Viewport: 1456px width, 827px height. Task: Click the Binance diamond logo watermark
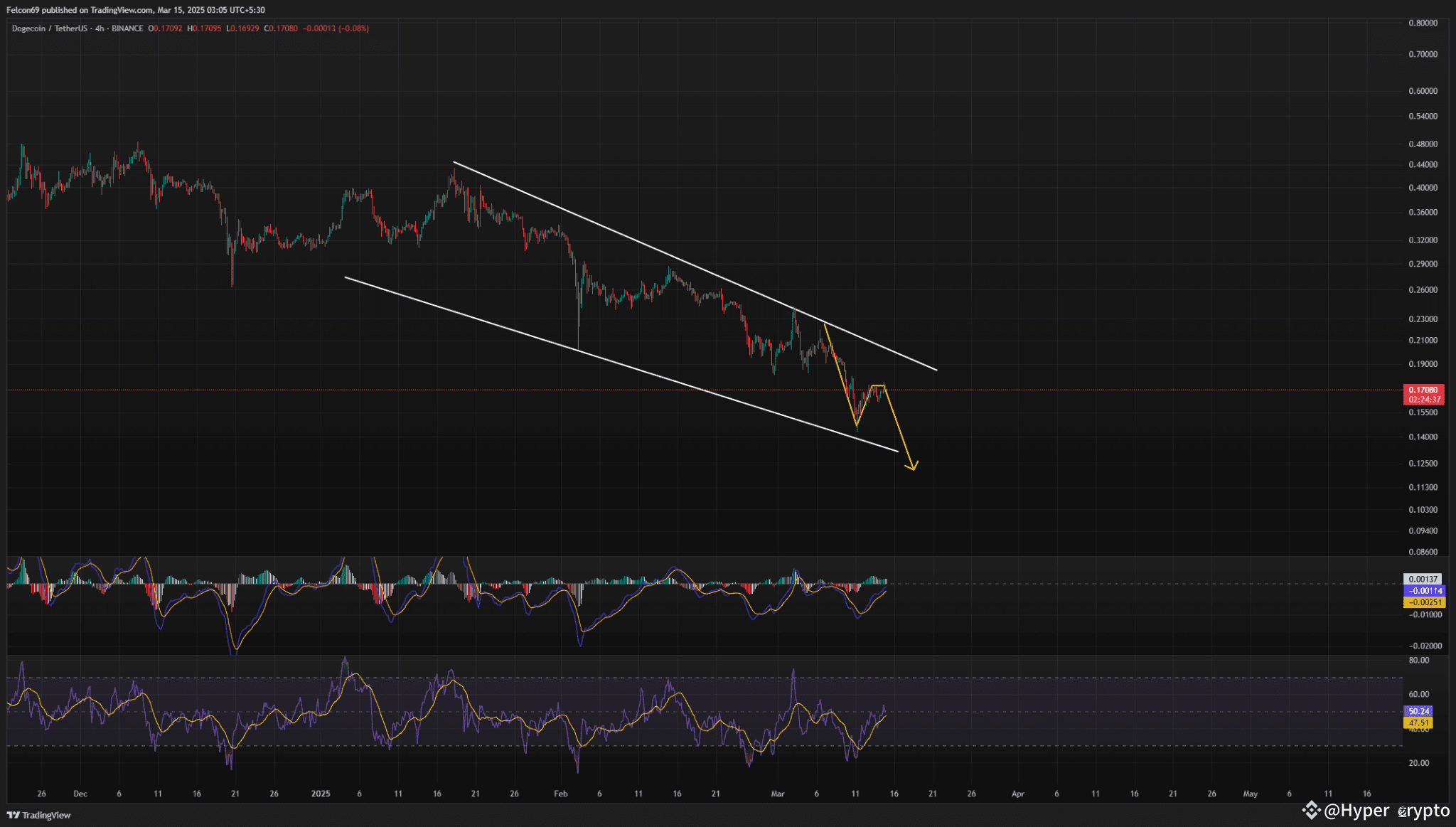click(x=1310, y=810)
